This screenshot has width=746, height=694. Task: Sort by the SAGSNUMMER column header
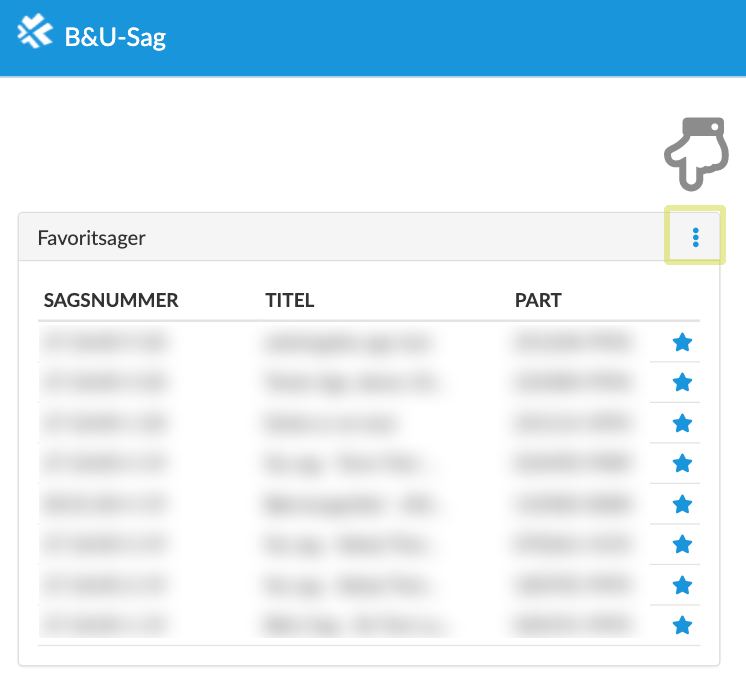(x=111, y=300)
